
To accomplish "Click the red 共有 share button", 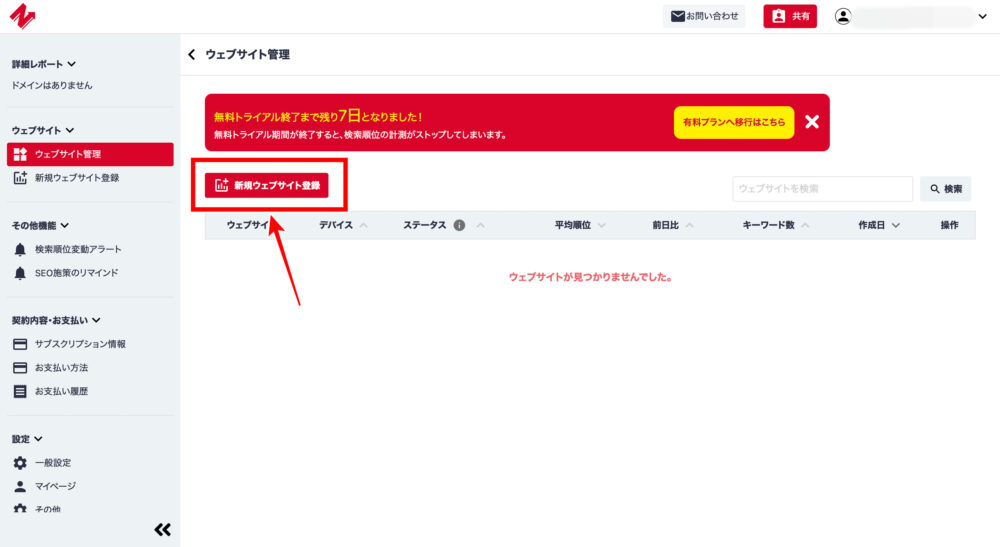I will 790,16.
